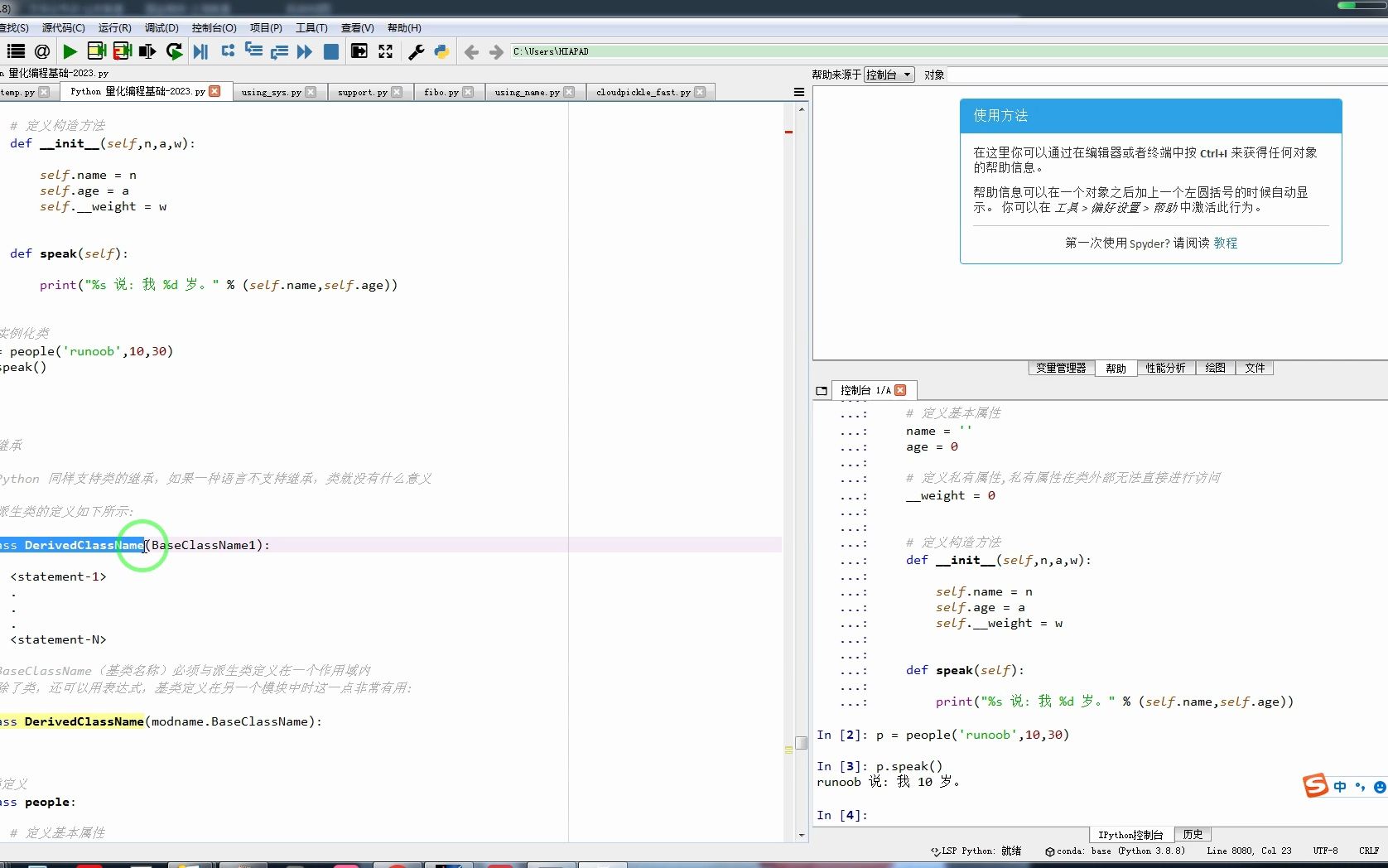Click the LSP Python 就绪 status
This screenshot has width=1388, height=868.
(976, 851)
